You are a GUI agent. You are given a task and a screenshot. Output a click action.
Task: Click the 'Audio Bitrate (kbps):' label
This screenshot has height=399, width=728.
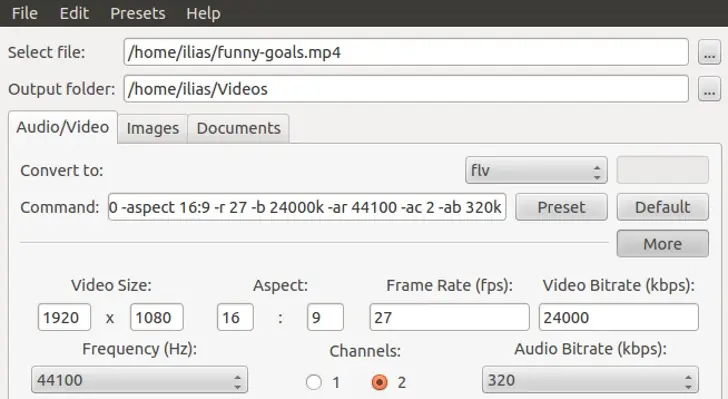coord(590,349)
